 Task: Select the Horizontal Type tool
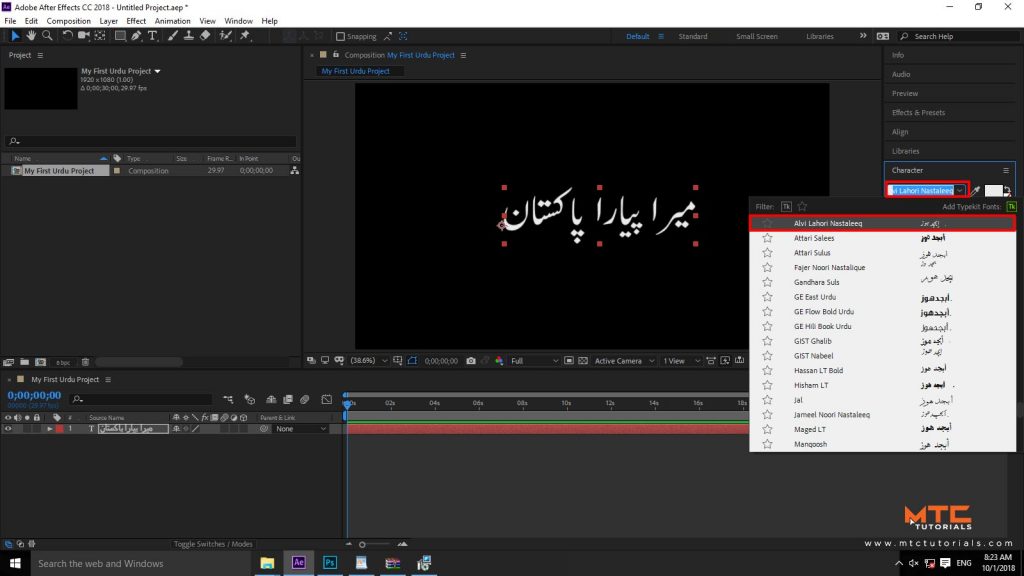(152, 36)
